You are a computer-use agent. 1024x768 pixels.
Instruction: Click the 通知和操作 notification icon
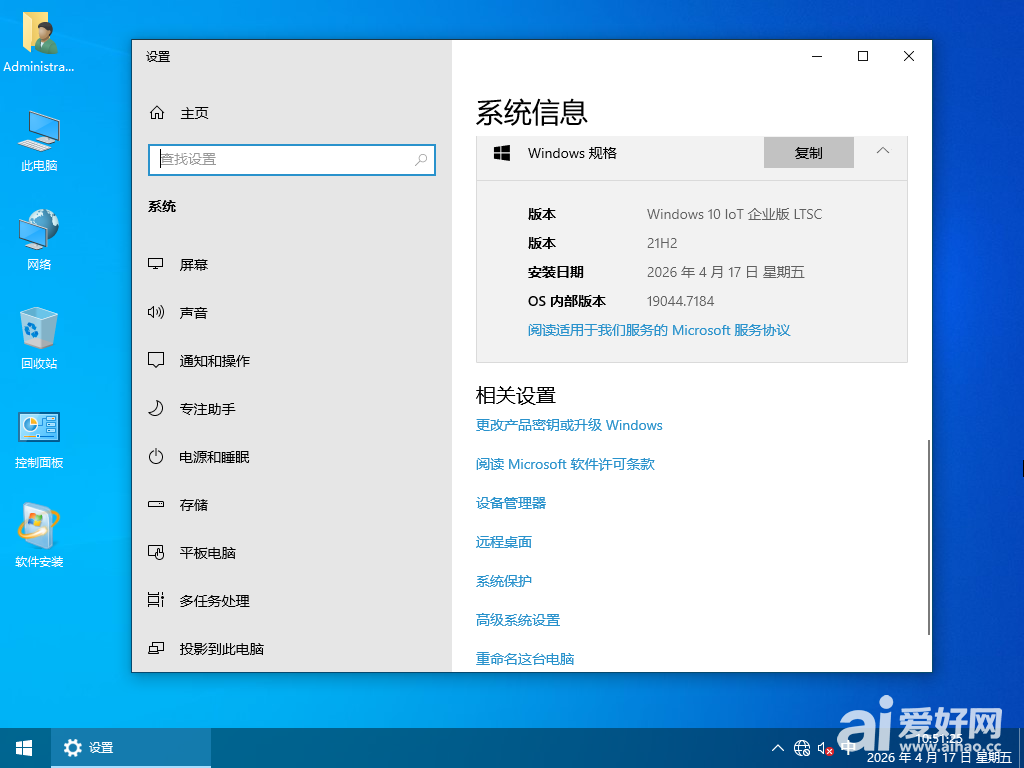coord(155,360)
